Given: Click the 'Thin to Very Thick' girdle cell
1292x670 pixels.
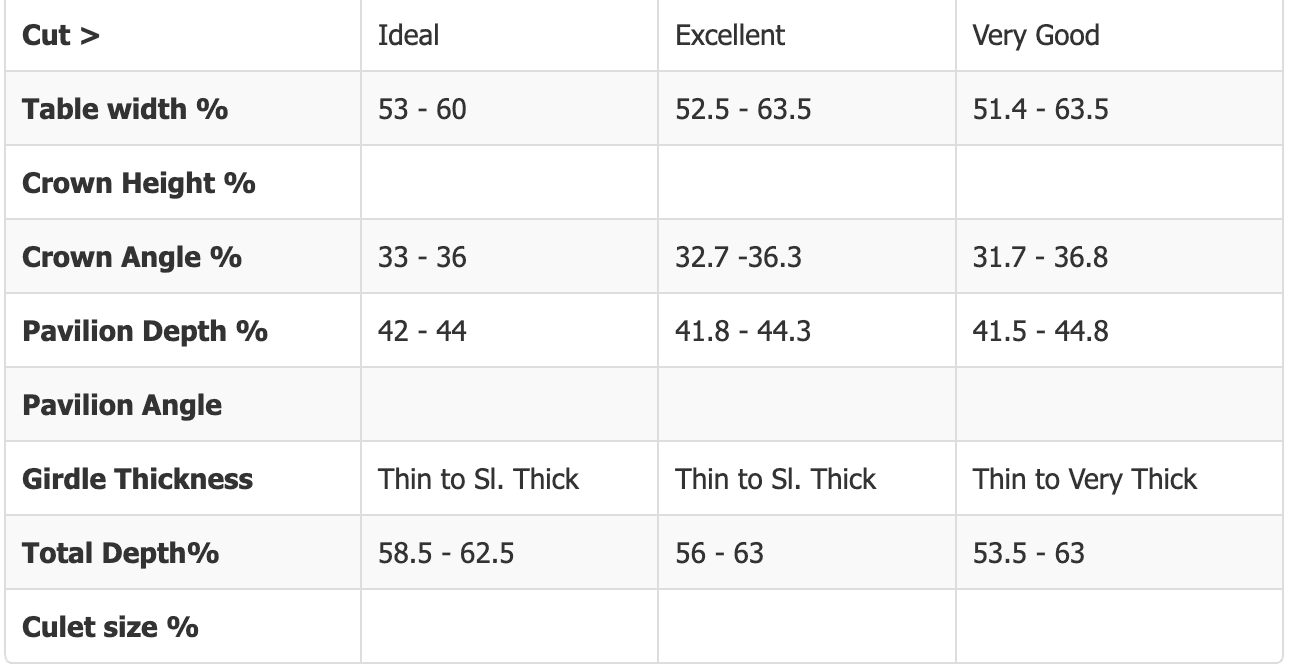Looking at the screenshot, I should pyautogui.click(x=1084, y=479).
